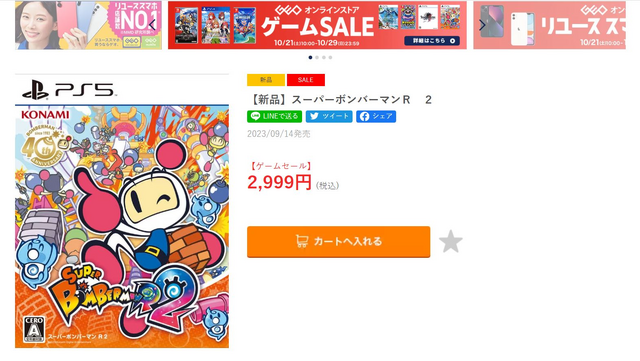This screenshot has width=640, height=361.
Task: Click the PS5 logo above the cover
Action: [69, 89]
